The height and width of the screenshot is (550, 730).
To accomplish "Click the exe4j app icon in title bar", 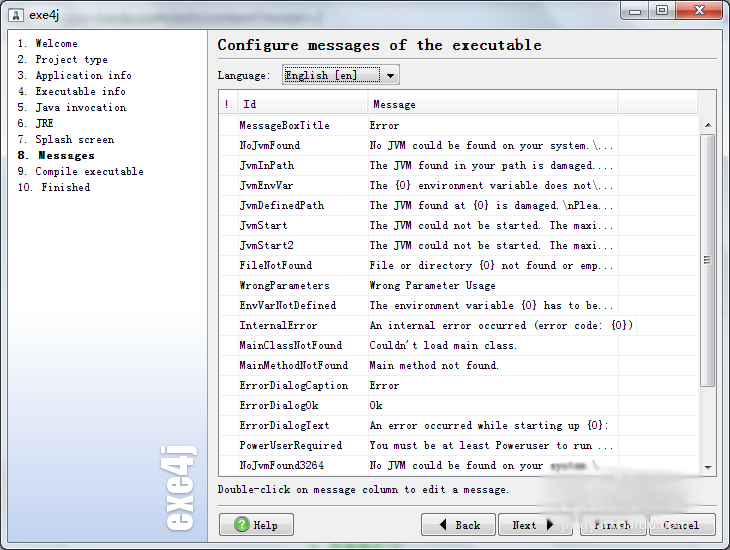I will [x=16, y=10].
